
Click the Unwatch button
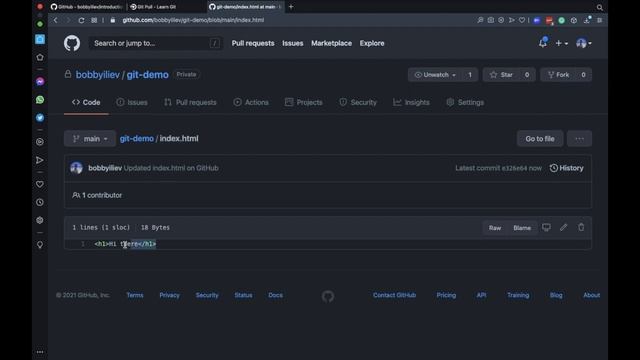[x=435, y=75]
